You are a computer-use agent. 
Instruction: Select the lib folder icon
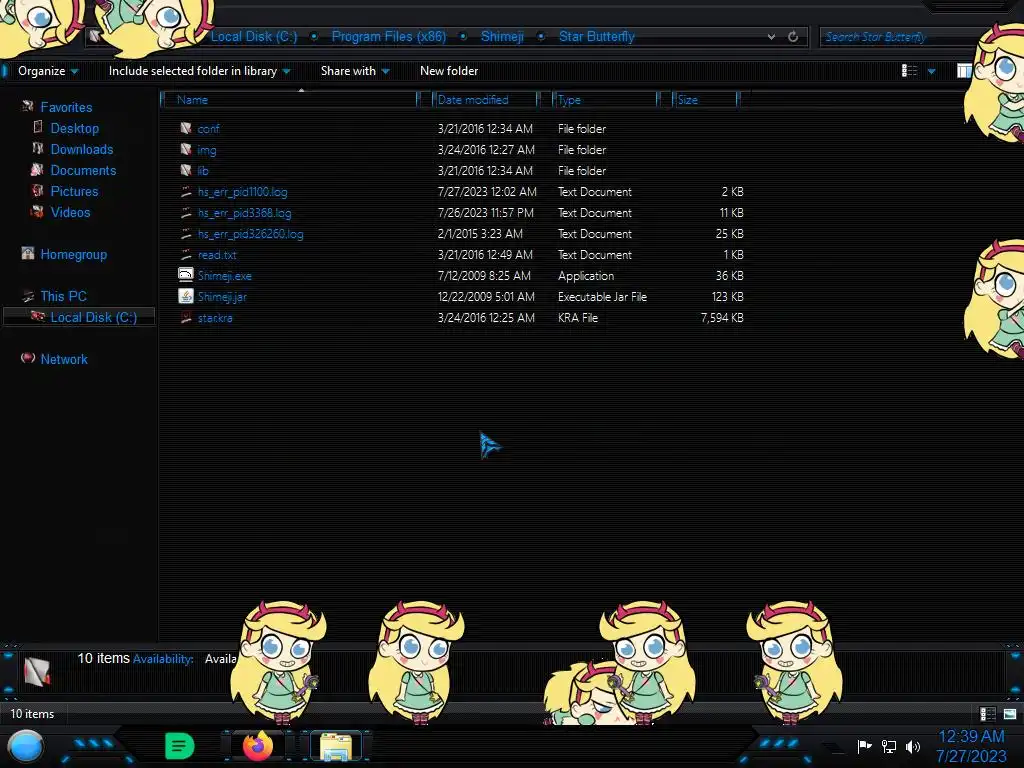point(186,170)
